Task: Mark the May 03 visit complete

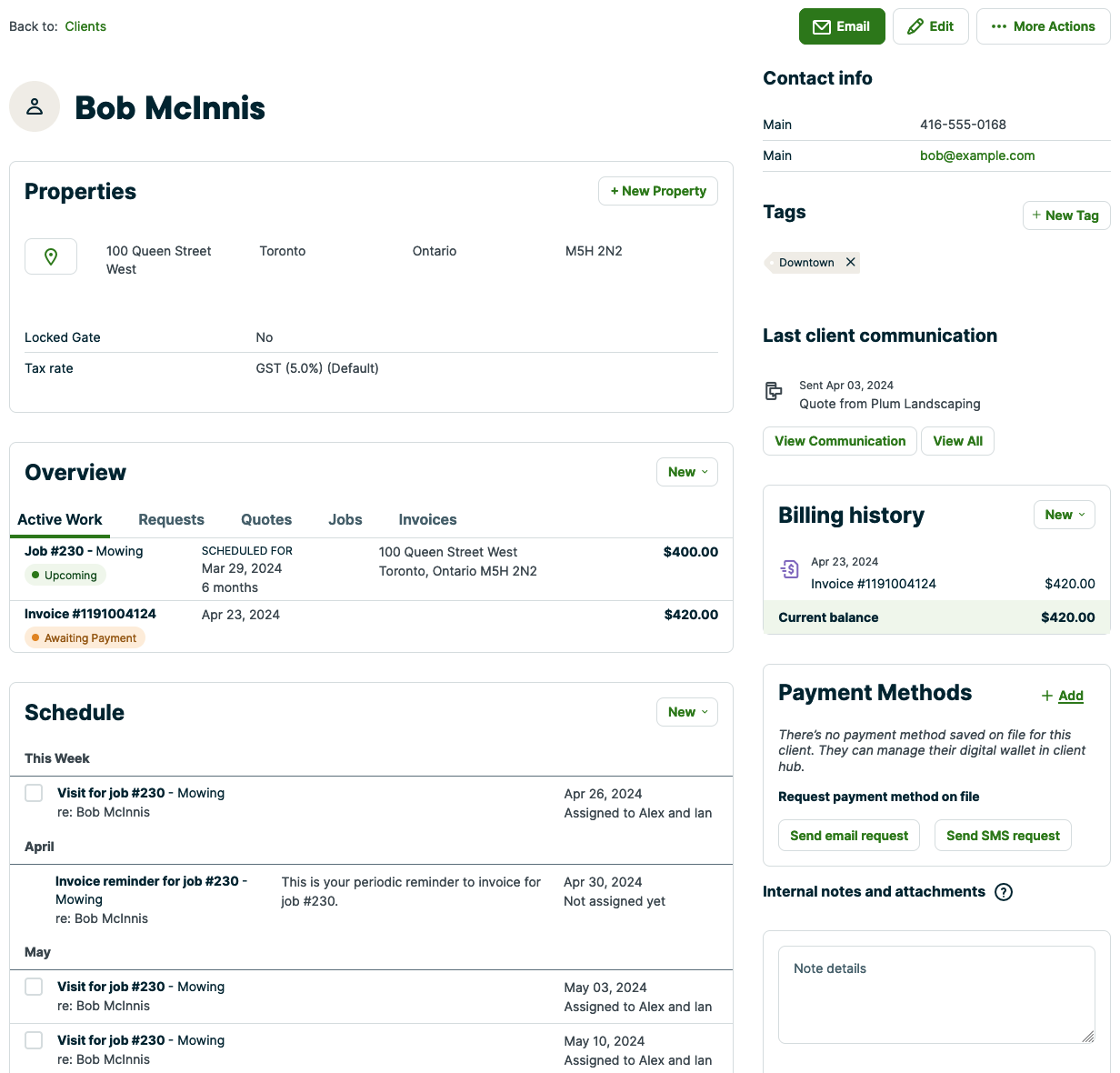Action: tap(34, 987)
